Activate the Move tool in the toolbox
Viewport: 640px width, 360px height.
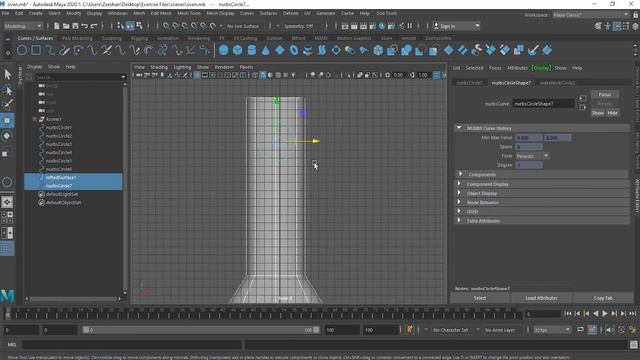click(x=7, y=120)
